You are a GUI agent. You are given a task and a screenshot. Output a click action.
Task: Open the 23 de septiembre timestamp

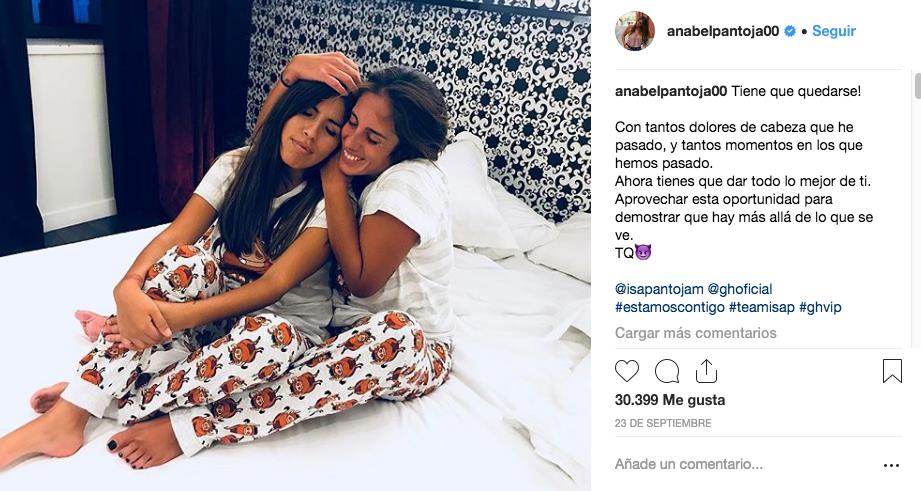(x=663, y=423)
